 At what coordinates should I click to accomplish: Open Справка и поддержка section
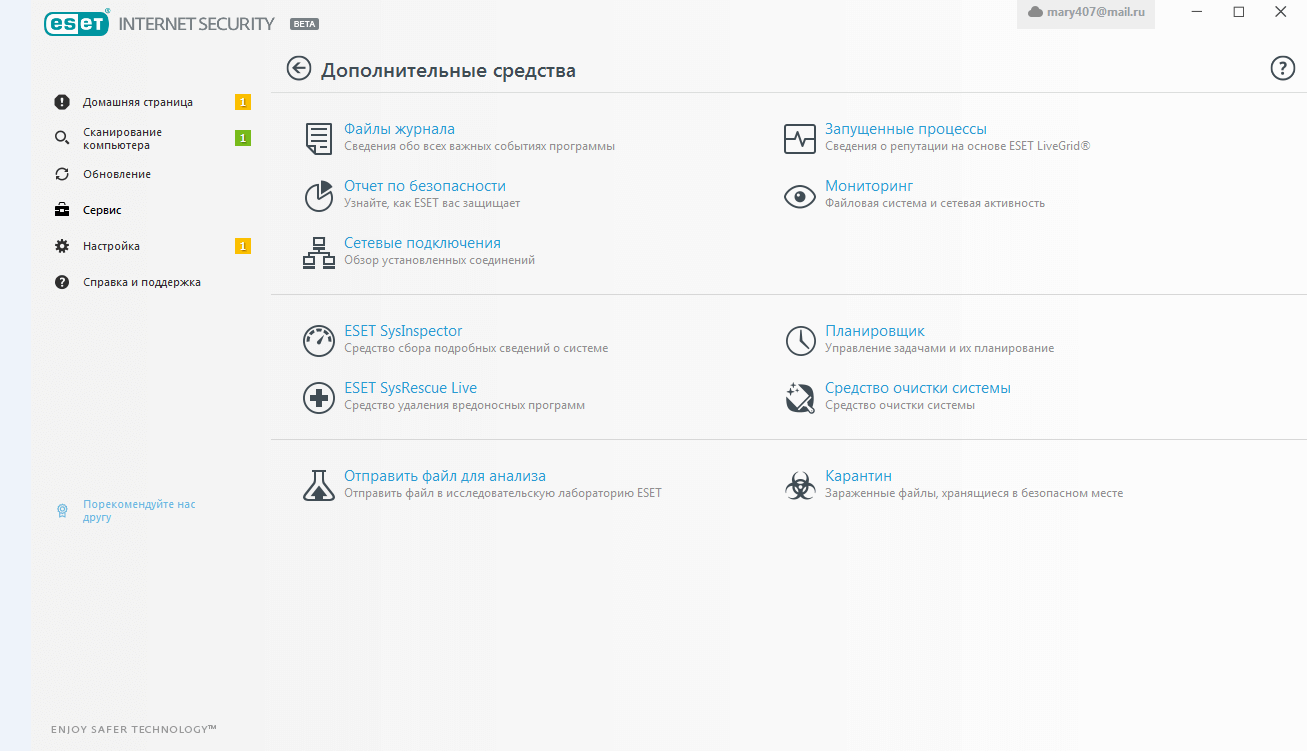click(x=142, y=282)
